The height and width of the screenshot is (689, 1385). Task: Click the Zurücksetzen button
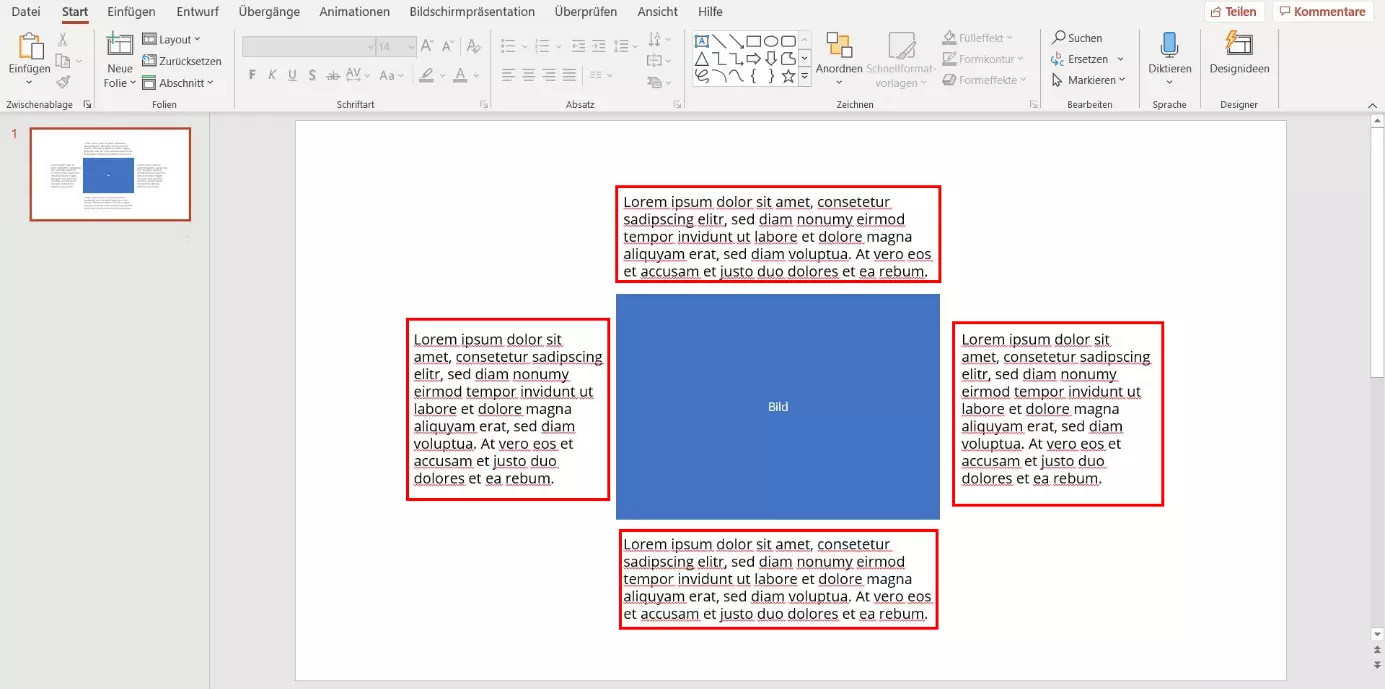181,61
